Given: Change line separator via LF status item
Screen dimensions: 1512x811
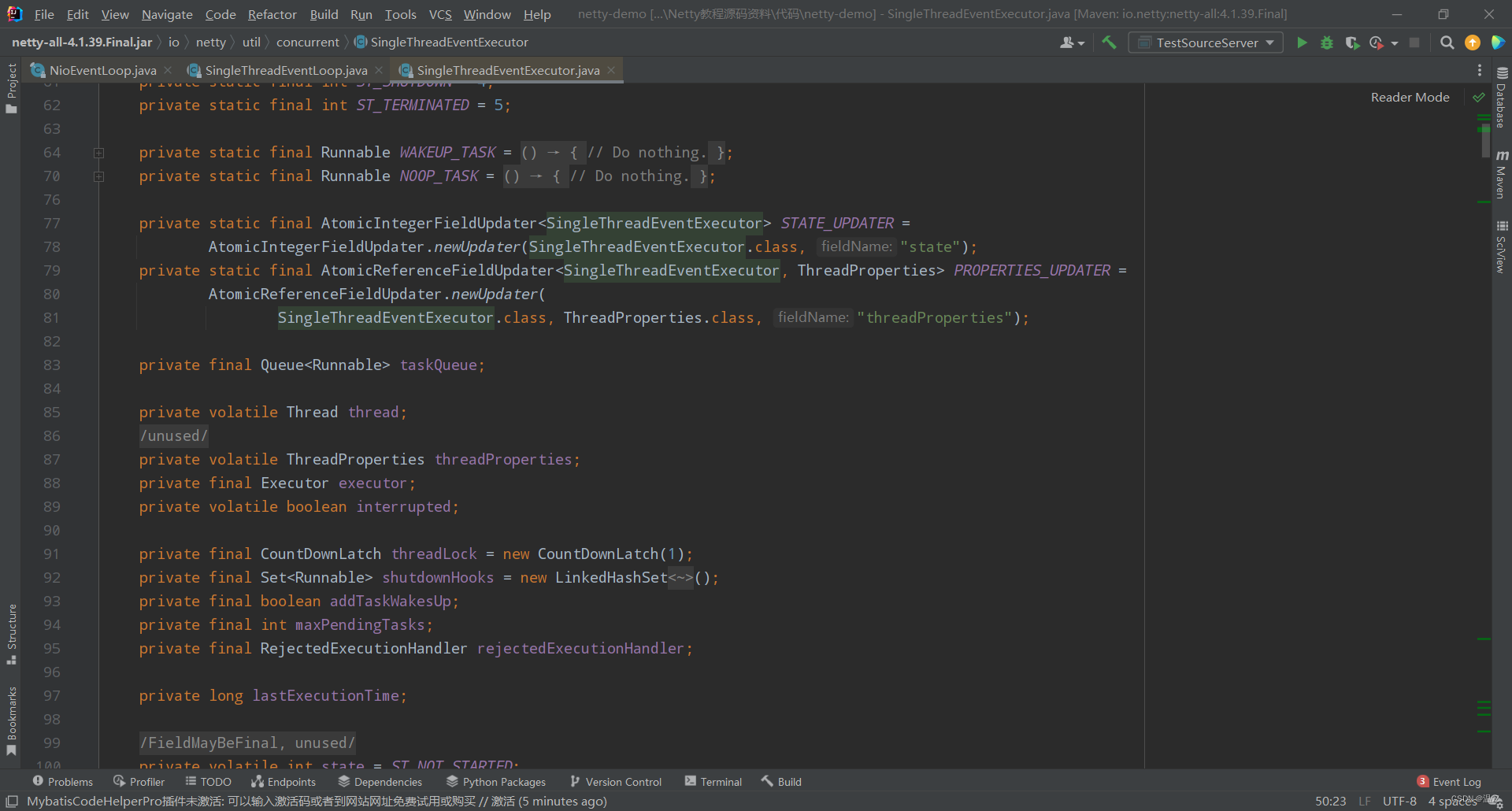Looking at the screenshot, I should tap(1365, 802).
